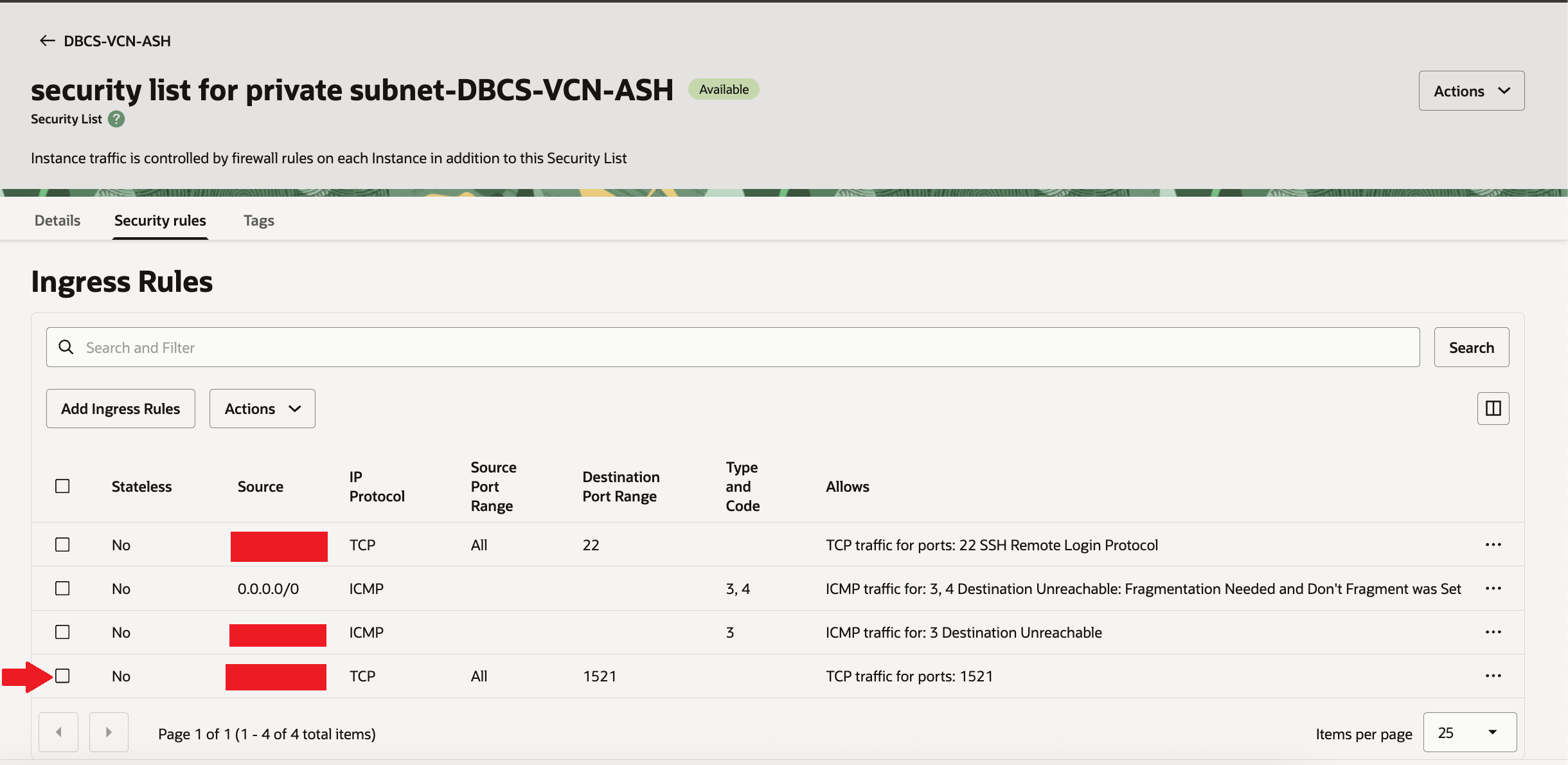
Task: Open Actions dropdown next to Add Ingress Rules
Action: (262, 409)
